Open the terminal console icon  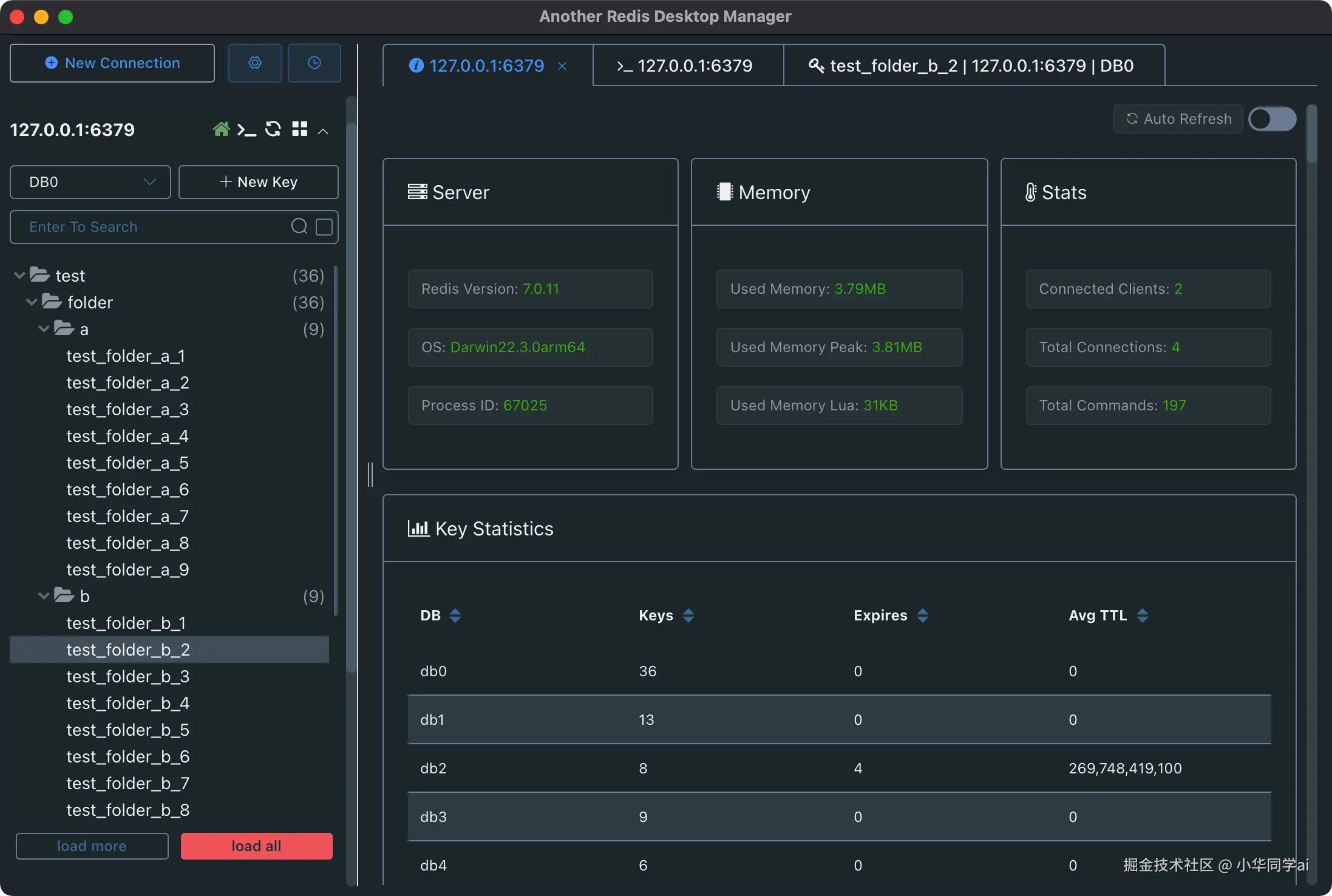click(x=246, y=129)
